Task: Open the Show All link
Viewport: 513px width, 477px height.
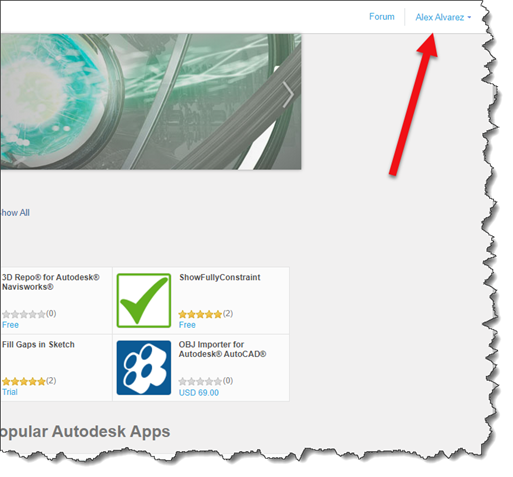Action: pos(15,213)
